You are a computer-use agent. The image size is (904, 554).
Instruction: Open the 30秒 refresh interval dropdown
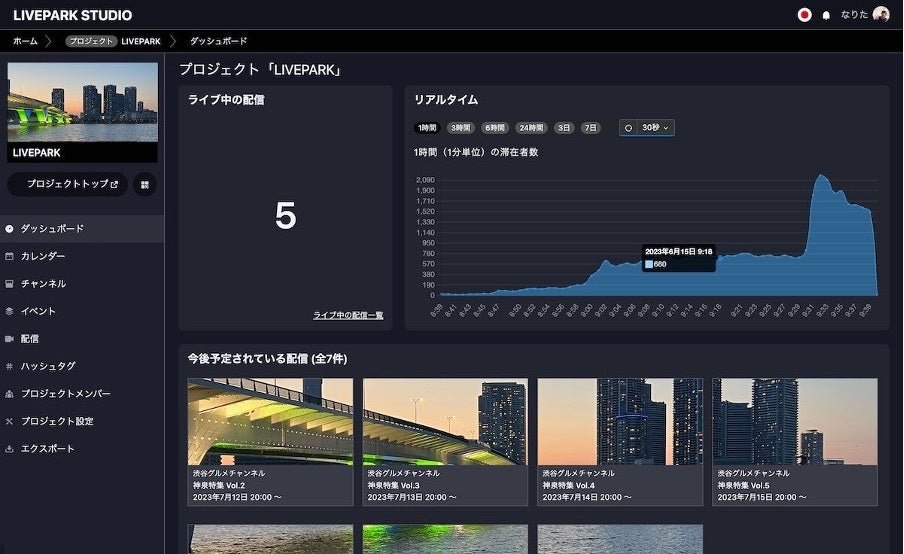click(x=655, y=127)
